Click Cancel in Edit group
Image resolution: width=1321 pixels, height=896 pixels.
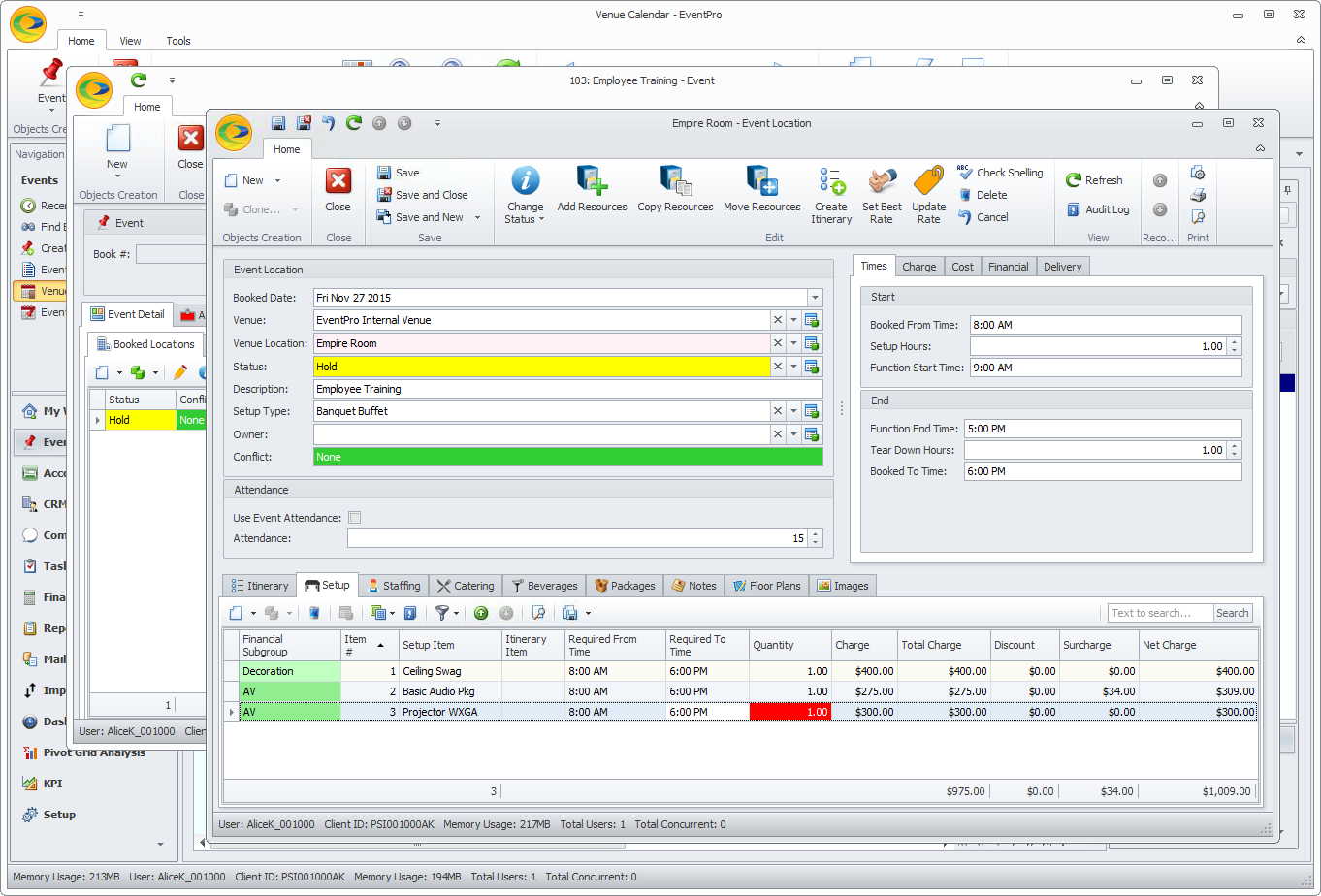click(983, 217)
